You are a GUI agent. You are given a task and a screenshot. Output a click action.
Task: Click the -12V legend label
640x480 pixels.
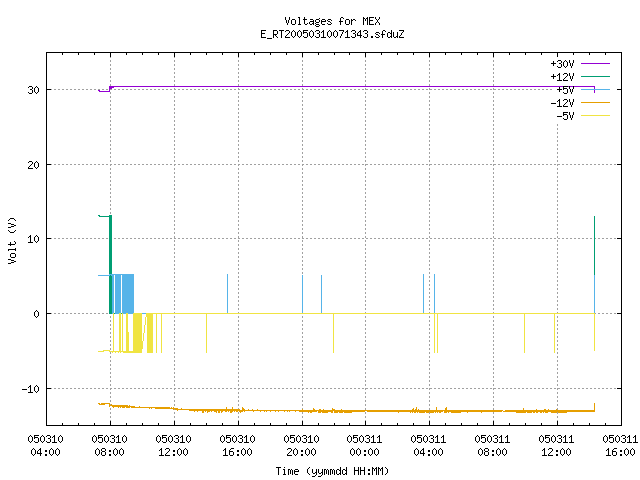[562, 103]
